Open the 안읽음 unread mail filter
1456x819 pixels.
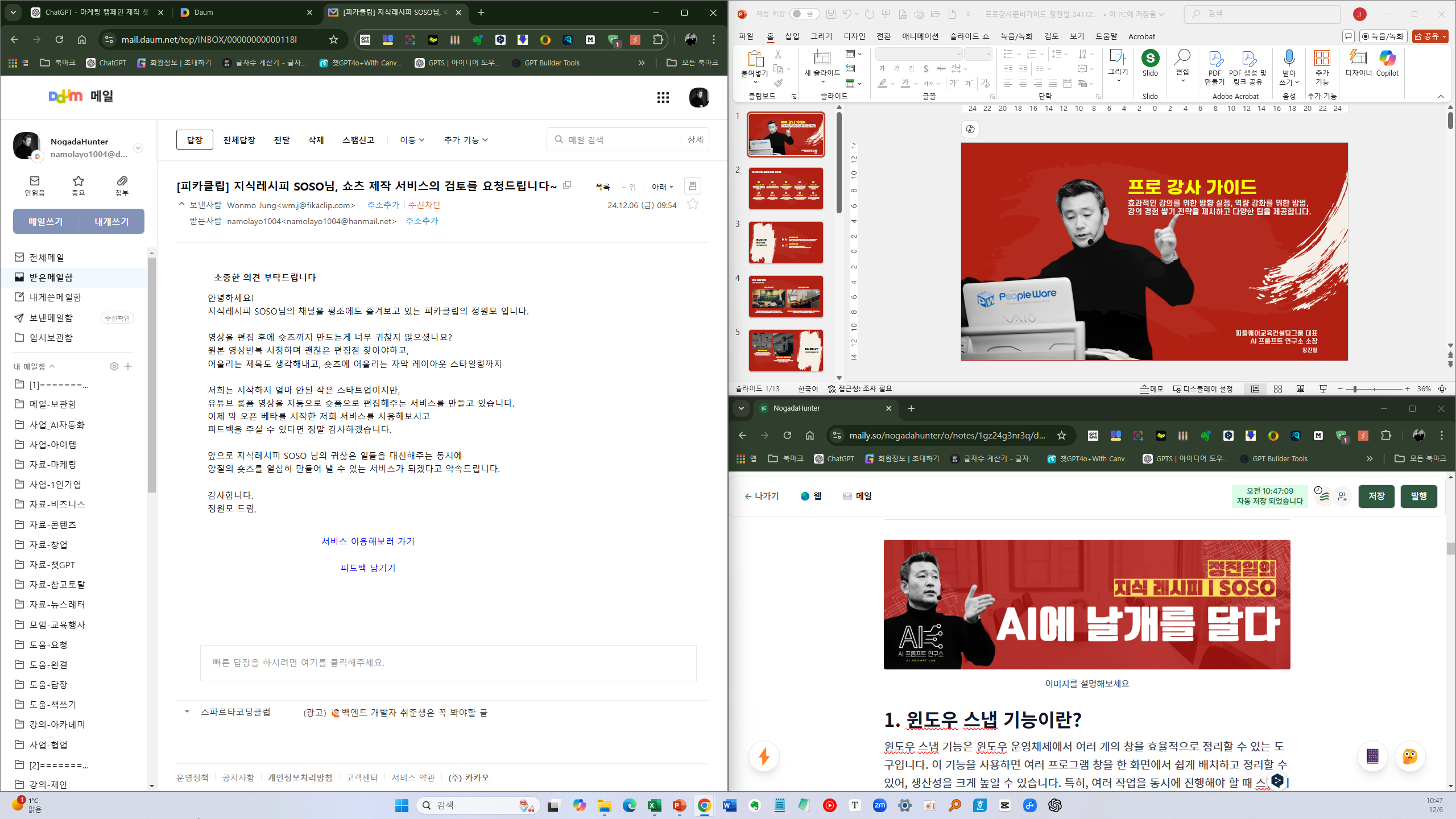pos(35,185)
